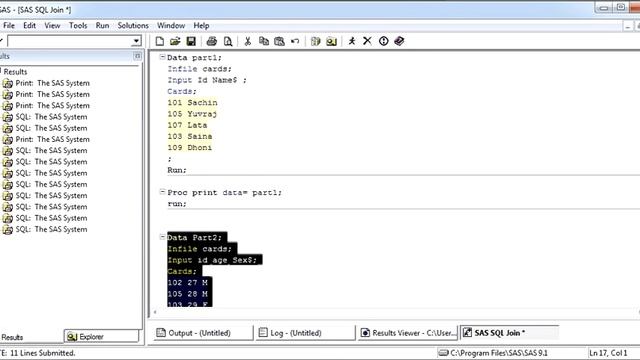Switch to the Explorer tab
Image resolution: width=640 pixels, height=360 pixels.
click(101, 337)
